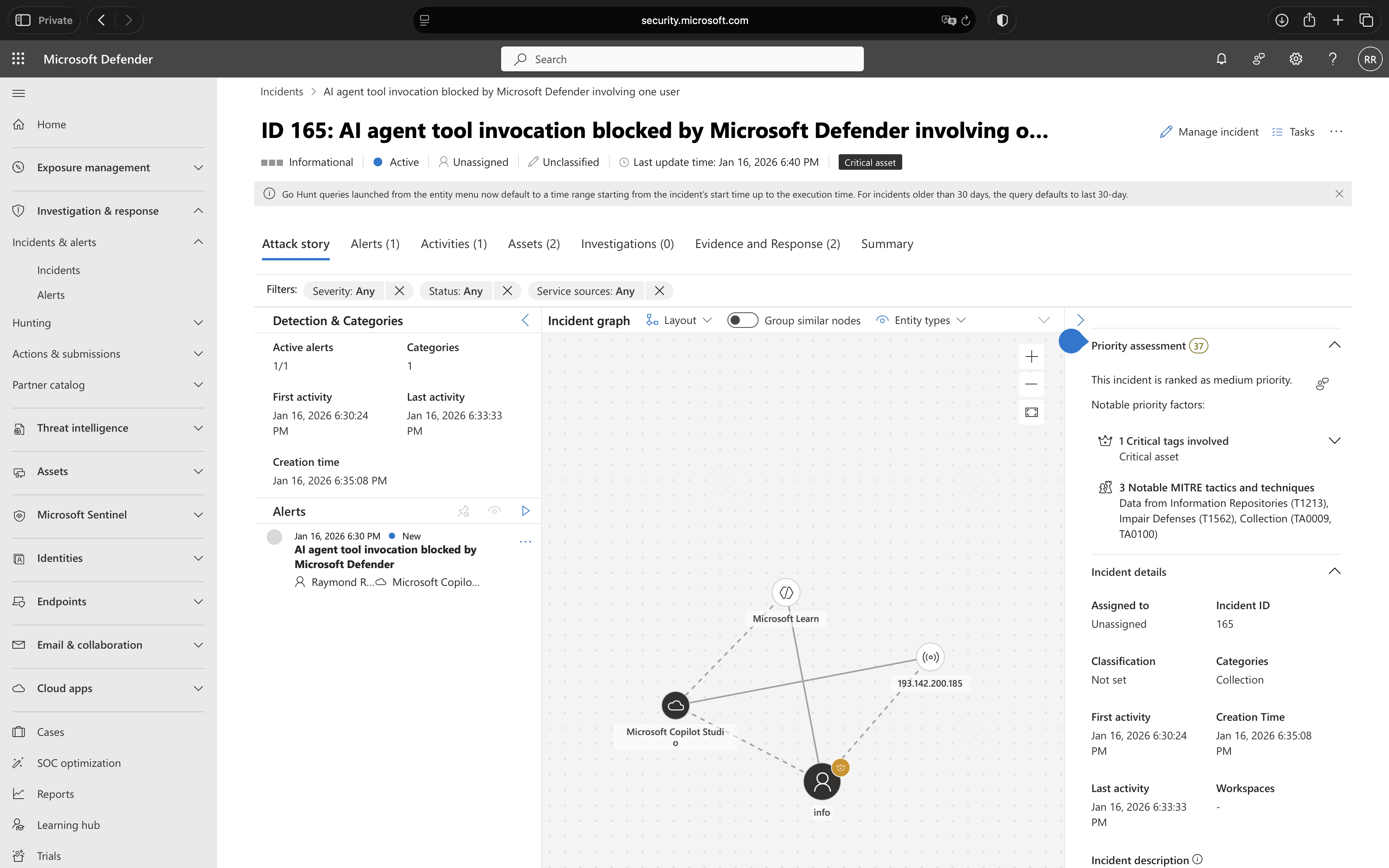
Task: Switch to the Evidence and Response tab
Action: [x=767, y=244]
